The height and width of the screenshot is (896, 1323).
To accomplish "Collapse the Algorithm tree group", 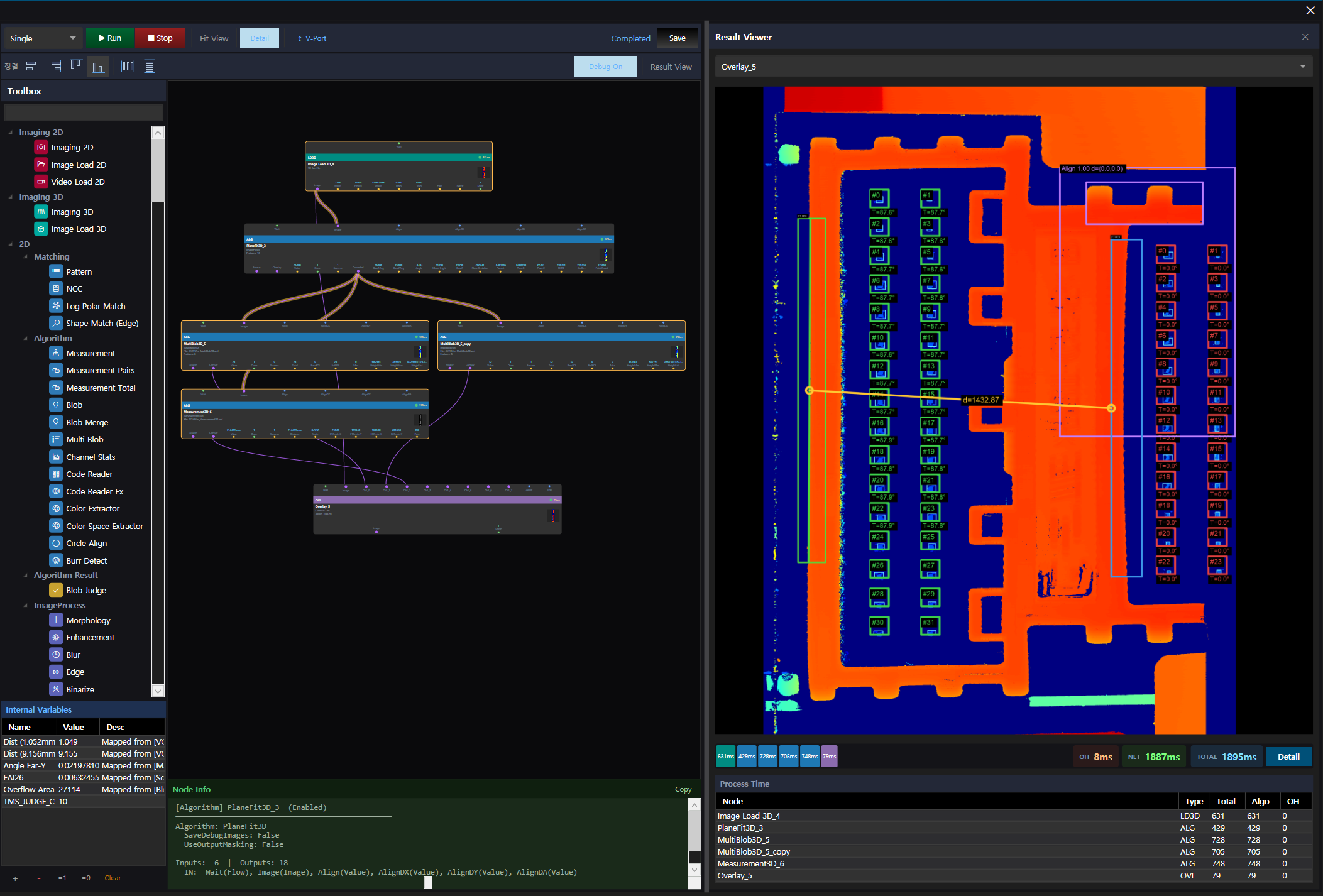I will click(26, 338).
